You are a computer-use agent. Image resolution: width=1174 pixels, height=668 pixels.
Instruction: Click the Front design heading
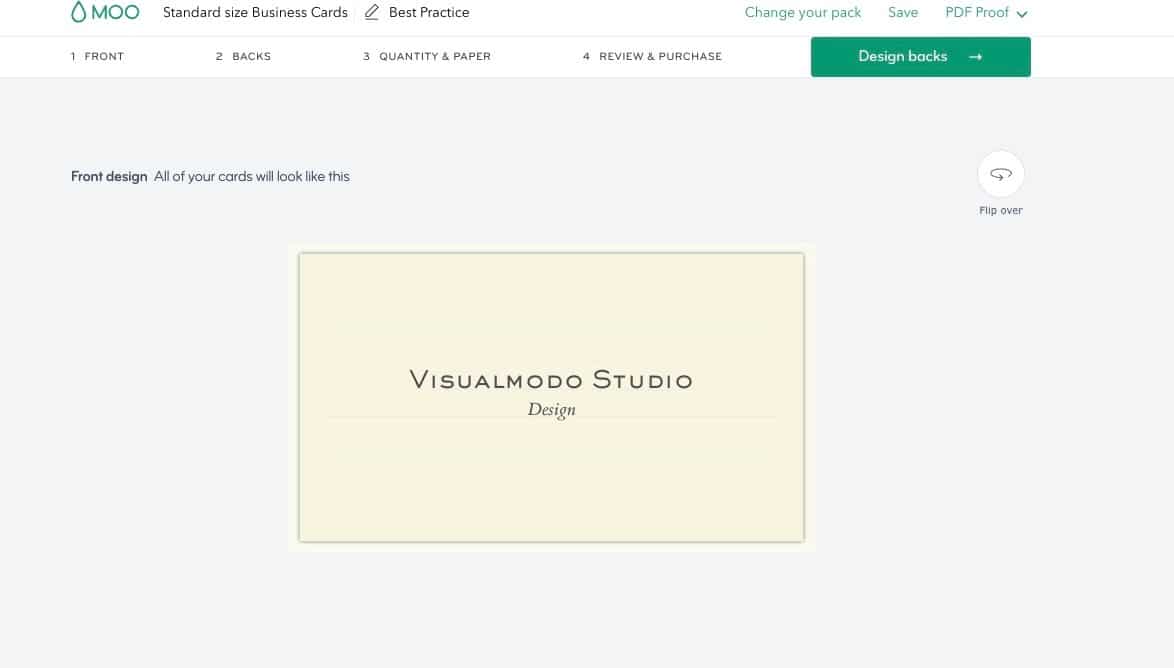[x=109, y=176]
